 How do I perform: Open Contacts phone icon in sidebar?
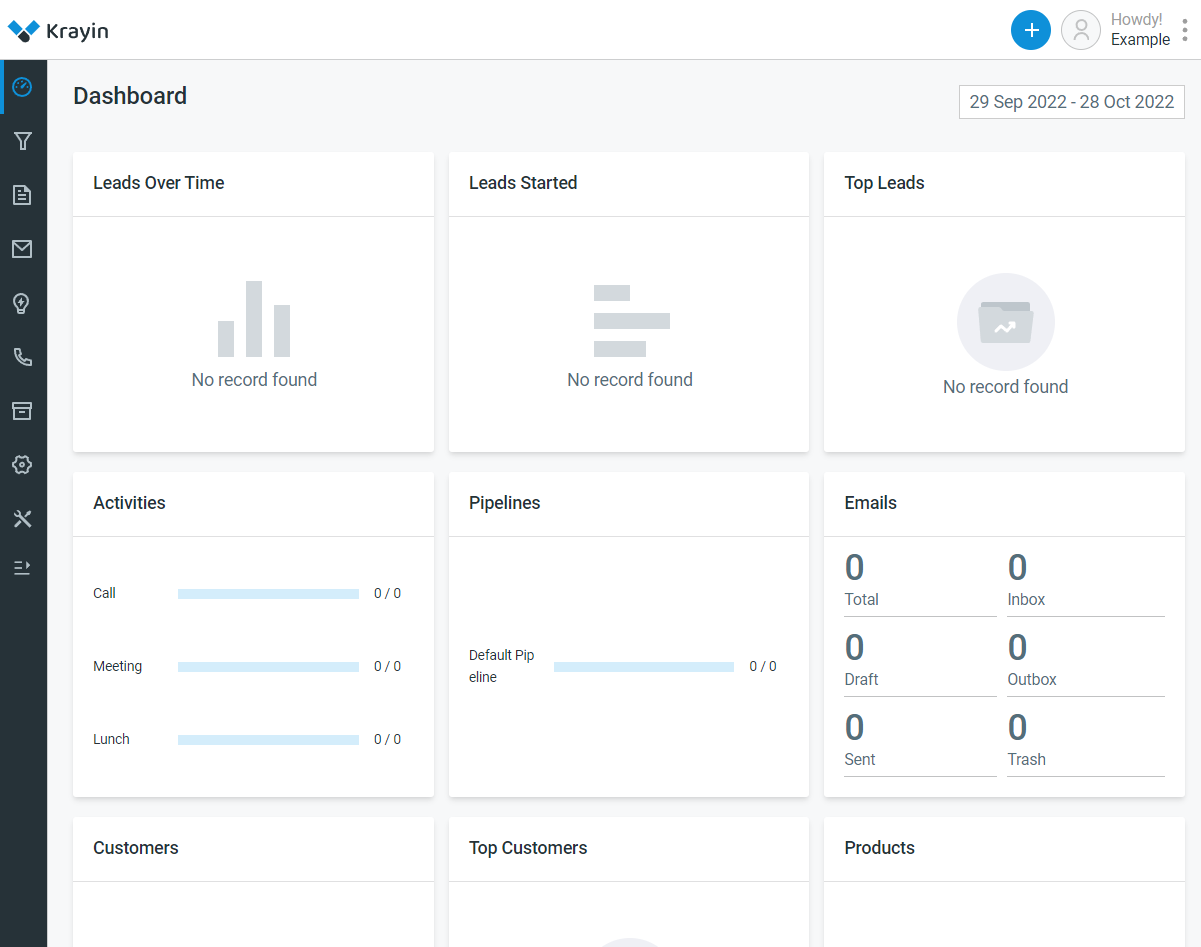tap(22, 357)
